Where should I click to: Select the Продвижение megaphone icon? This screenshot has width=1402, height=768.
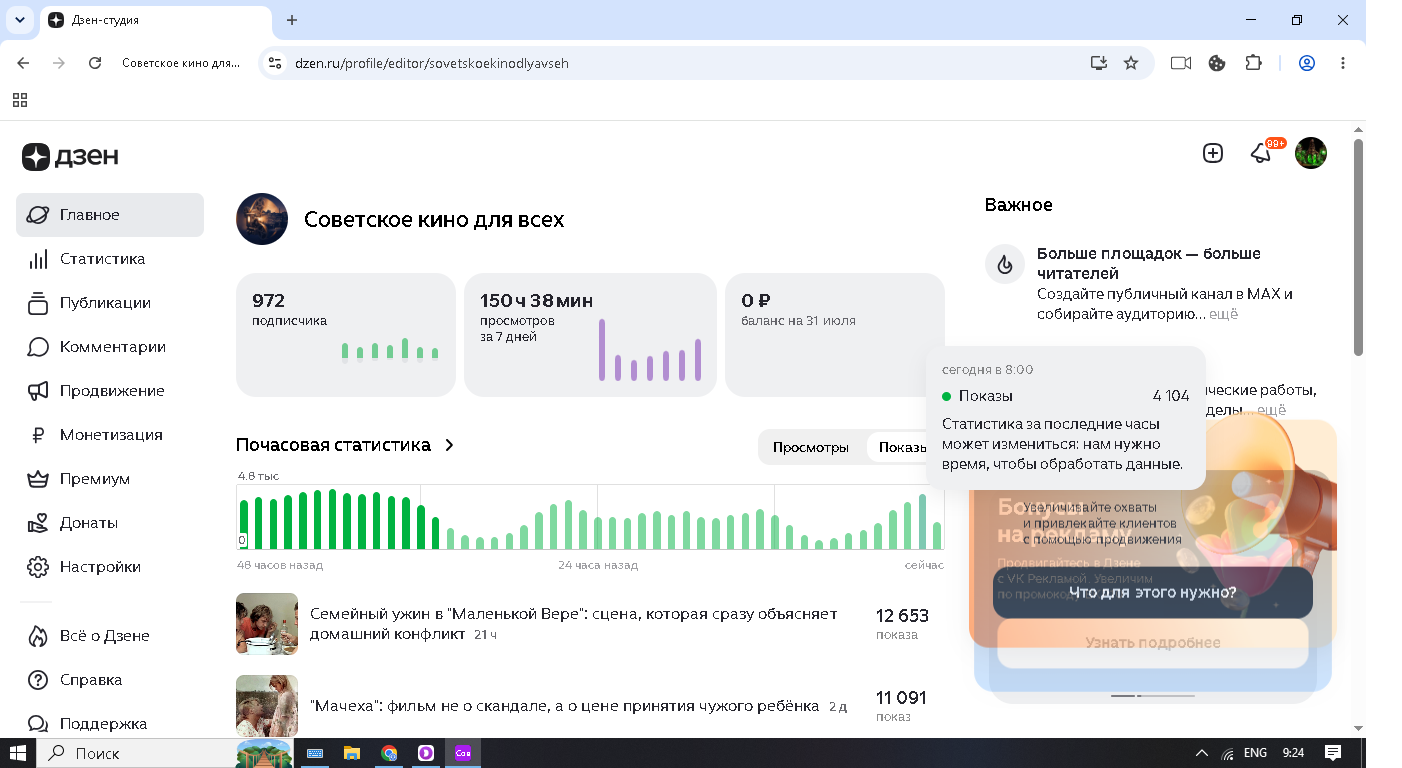[38, 391]
